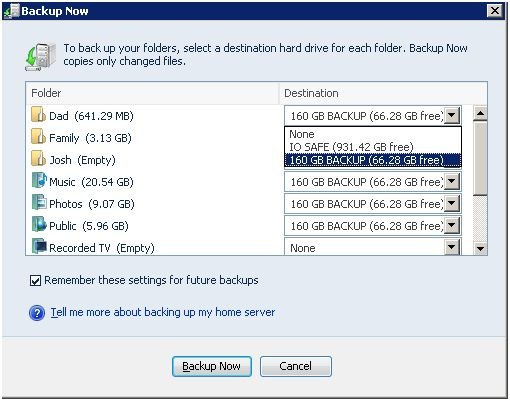Uncheck Remember these settings for future backups

tap(35, 281)
